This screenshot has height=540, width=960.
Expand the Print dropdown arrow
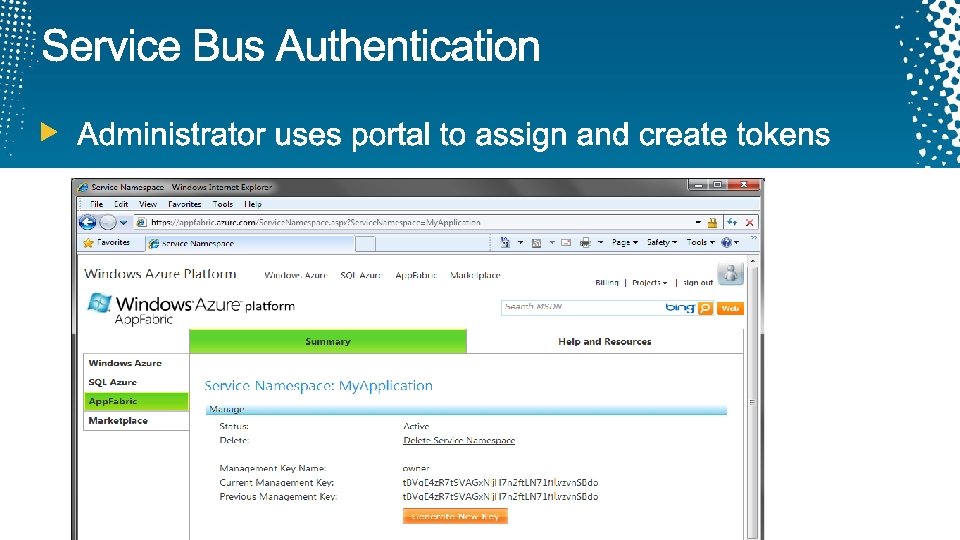(x=600, y=242)
